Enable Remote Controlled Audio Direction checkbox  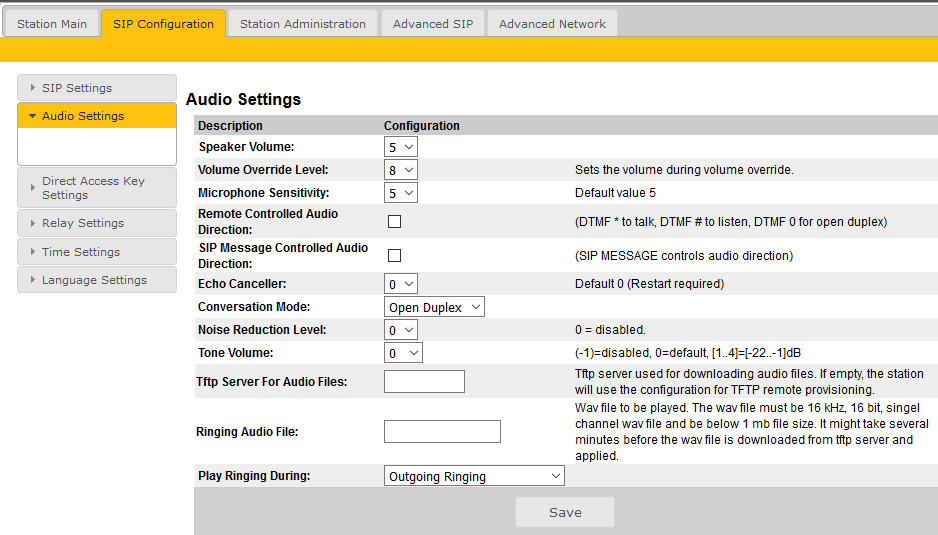pyautogui.click(x=394, y=222)
